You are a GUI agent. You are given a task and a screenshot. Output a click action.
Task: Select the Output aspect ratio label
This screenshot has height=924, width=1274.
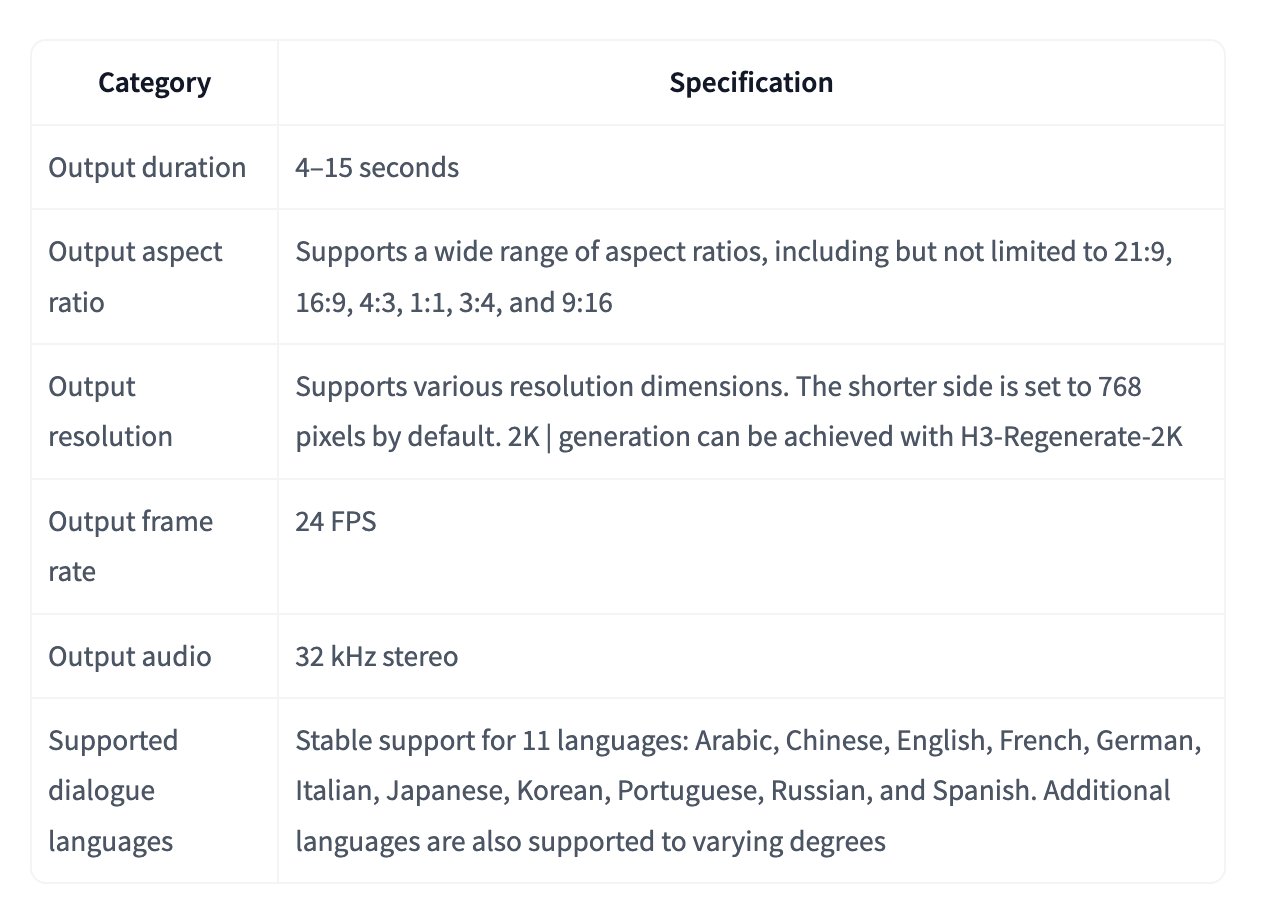135,276
